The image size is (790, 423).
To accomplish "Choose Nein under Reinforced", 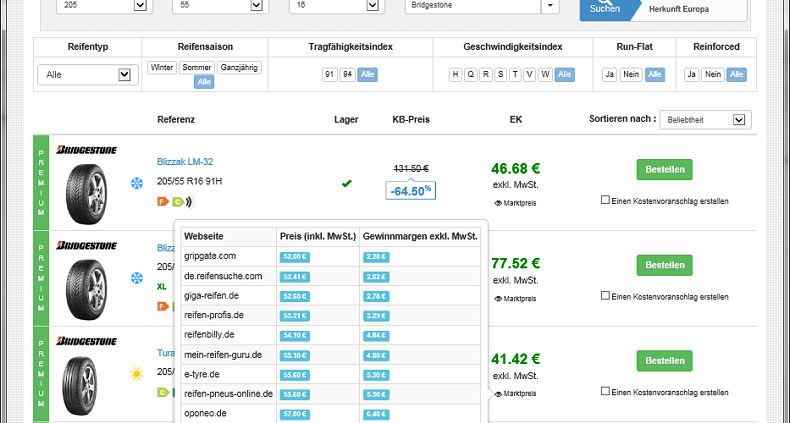I will (713, 75).
